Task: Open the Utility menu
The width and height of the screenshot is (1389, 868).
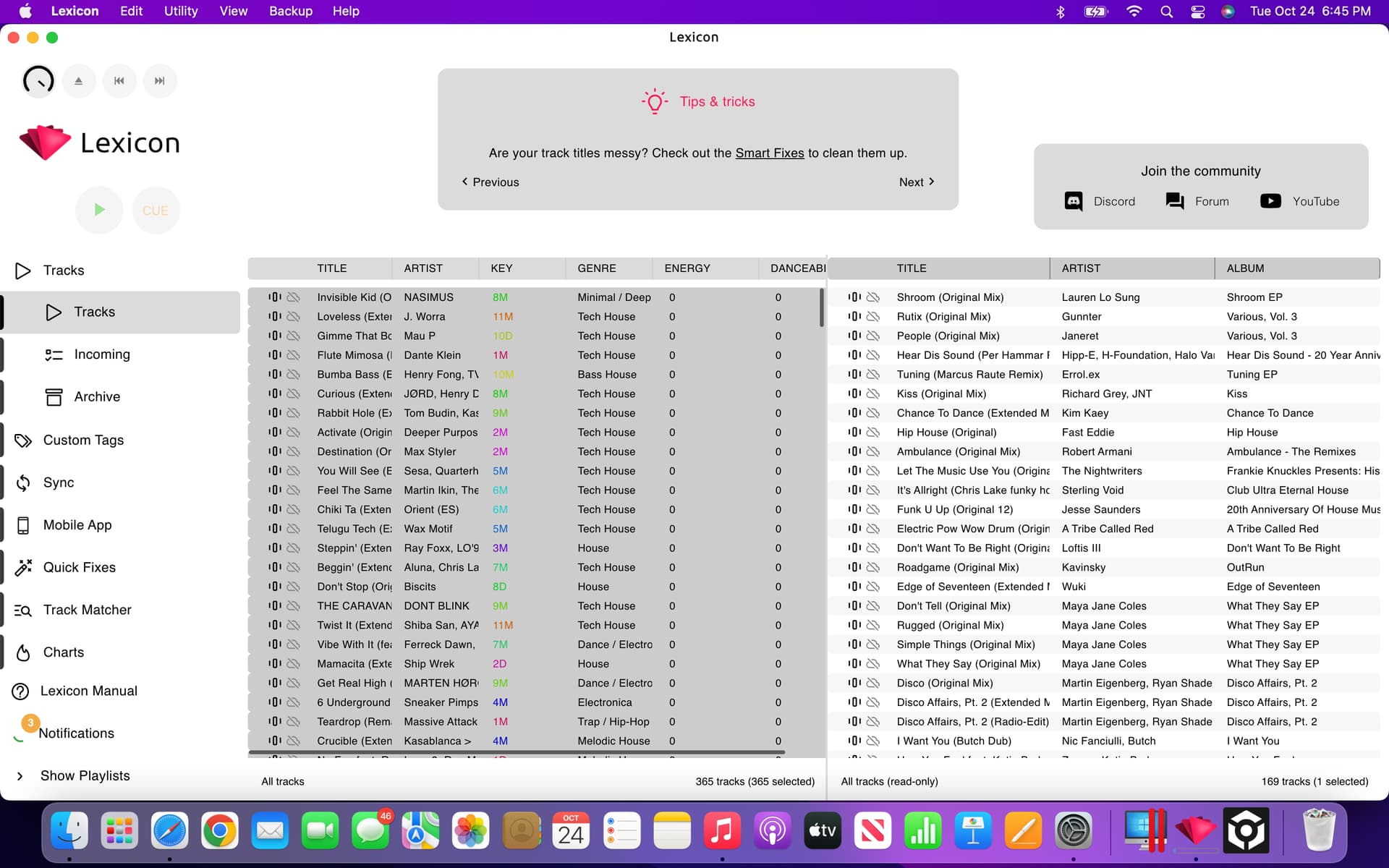Action: click(181, 11)
